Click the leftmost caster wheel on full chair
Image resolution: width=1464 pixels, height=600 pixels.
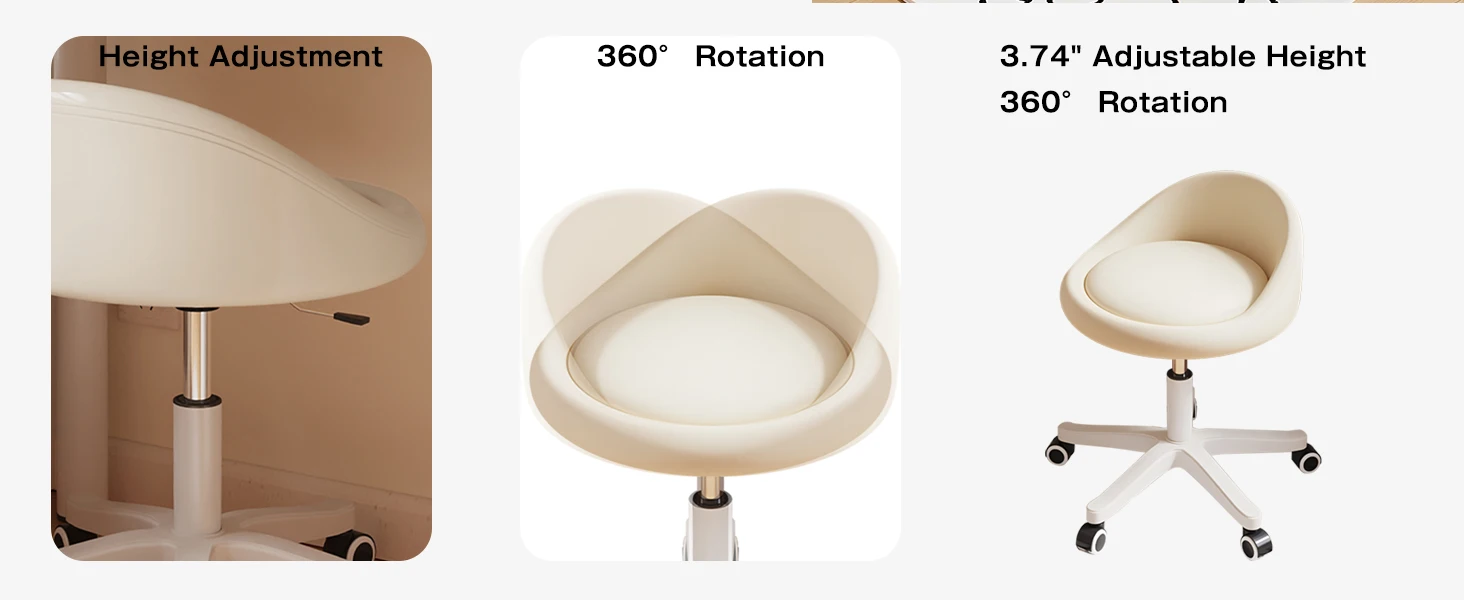pos(1058,452)
